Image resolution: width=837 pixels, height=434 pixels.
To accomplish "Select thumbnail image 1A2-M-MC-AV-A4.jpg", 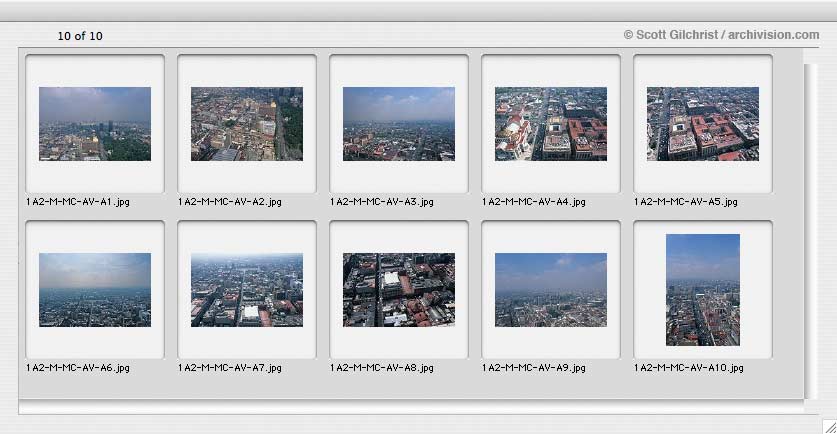I will (551, 124).
